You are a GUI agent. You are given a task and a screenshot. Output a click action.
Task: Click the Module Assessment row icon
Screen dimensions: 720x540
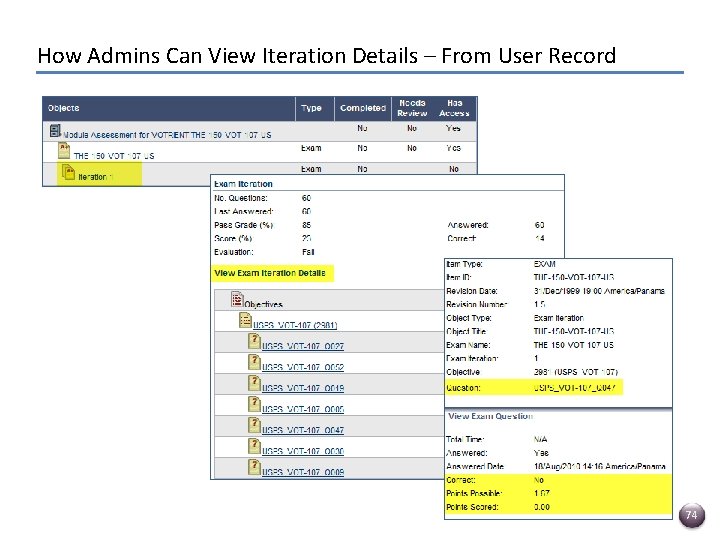[x=55, y=131]
